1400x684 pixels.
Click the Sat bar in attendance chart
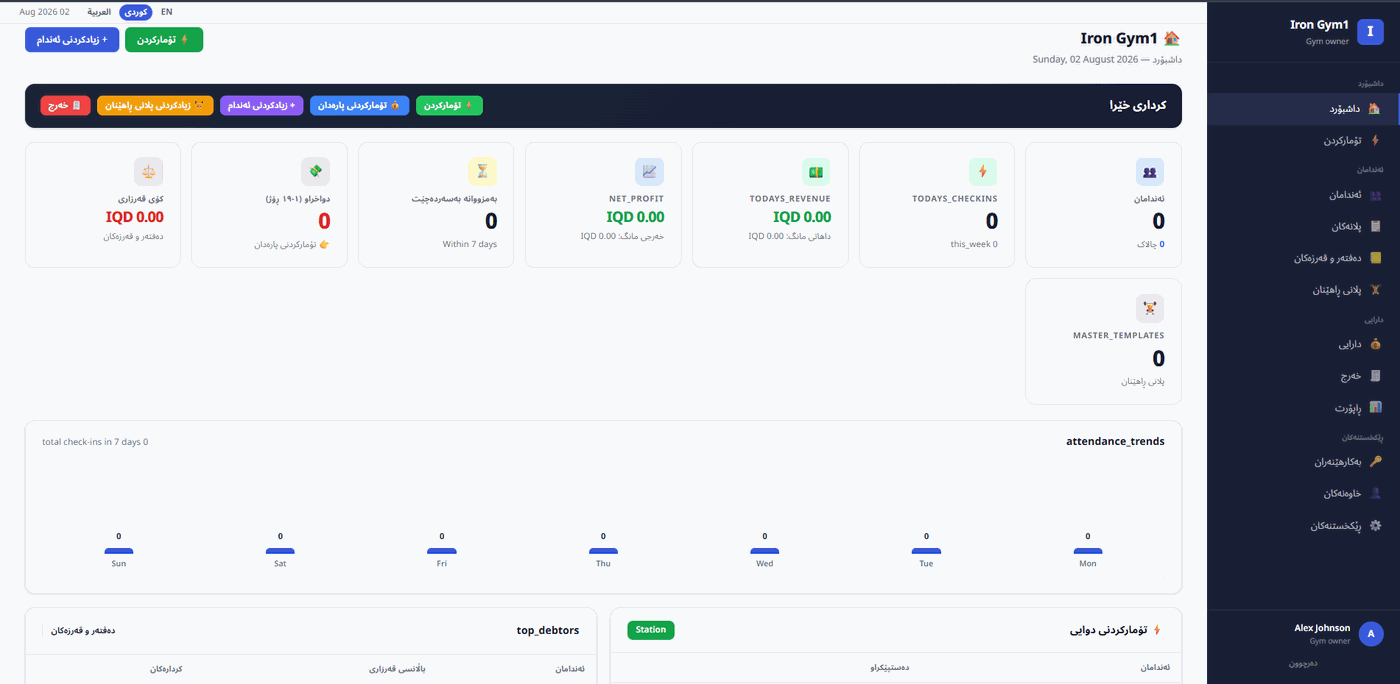(280, 551)
